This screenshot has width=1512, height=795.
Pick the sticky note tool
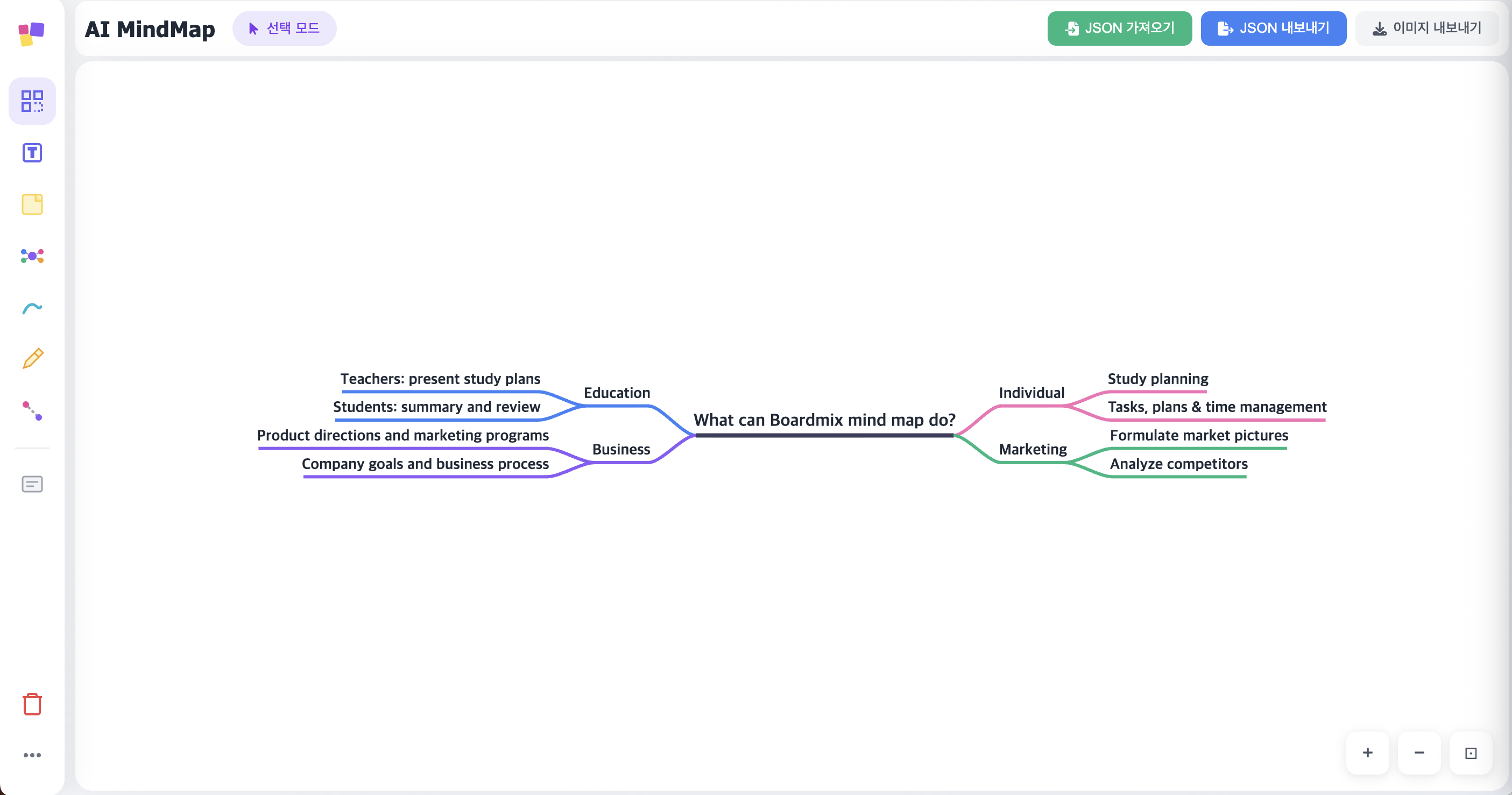click(x=32, y=204)
